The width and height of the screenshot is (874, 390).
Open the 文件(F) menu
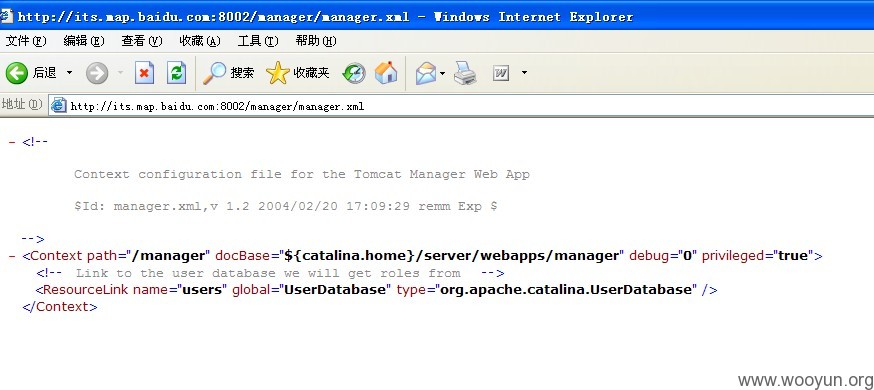point(26,41)
